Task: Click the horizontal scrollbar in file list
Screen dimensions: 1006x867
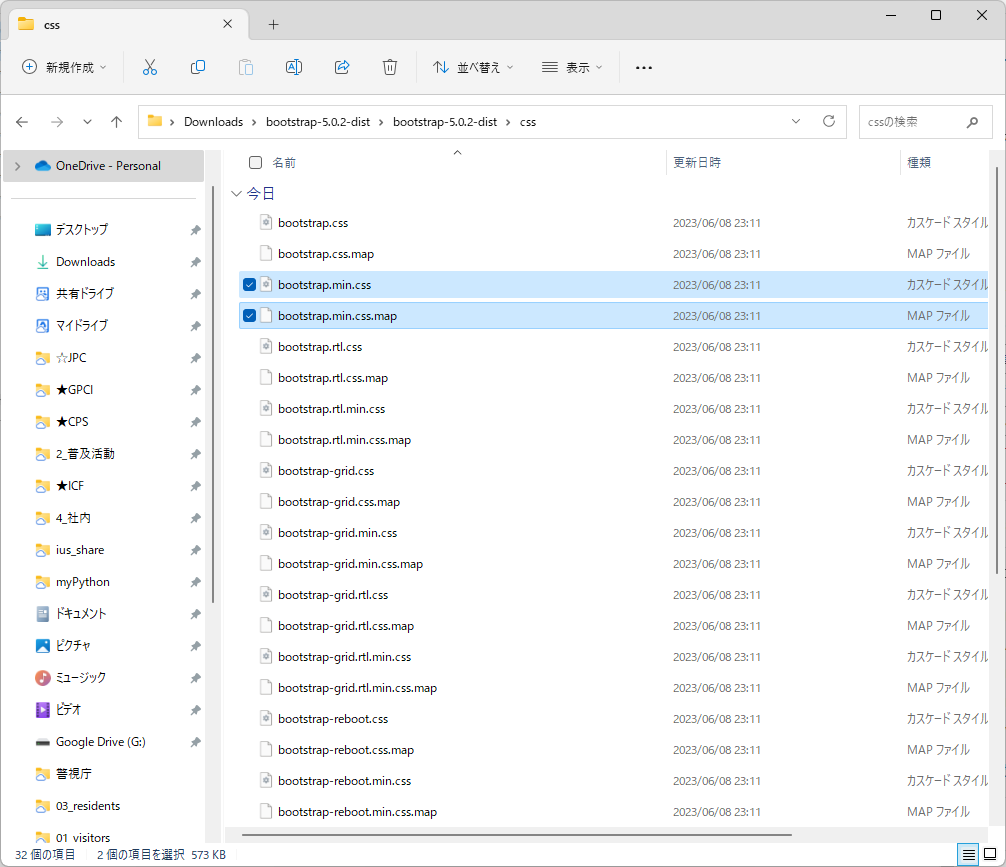Action: click(516, 834)
